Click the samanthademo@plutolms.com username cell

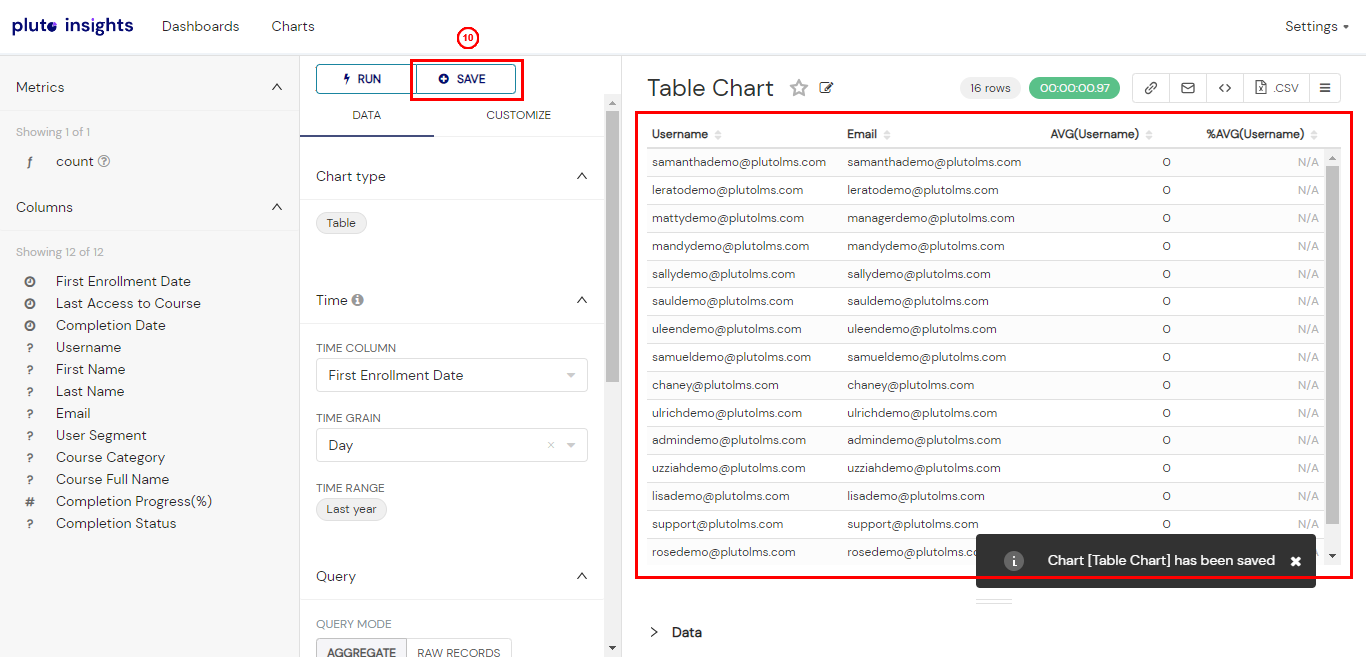tap(739, 162)
